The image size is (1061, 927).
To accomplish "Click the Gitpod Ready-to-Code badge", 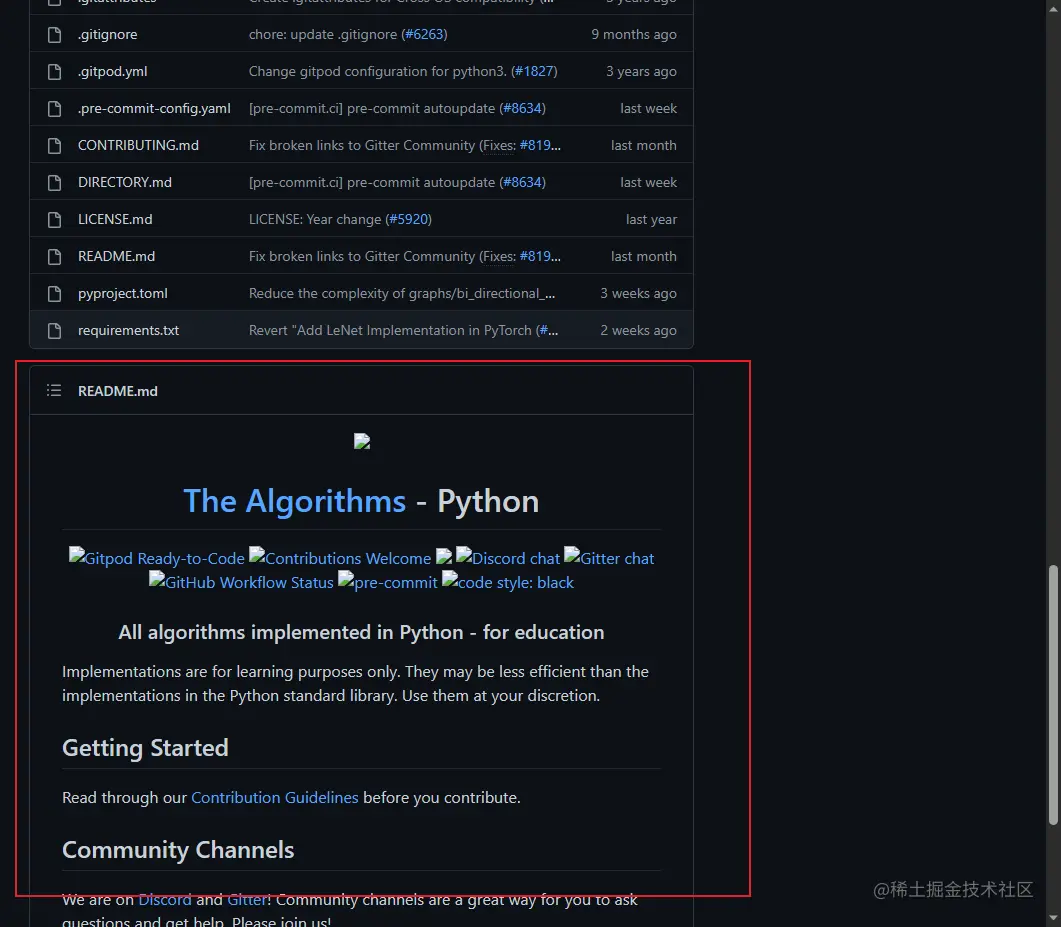I will pyautogui.click(x=157, y=558).
